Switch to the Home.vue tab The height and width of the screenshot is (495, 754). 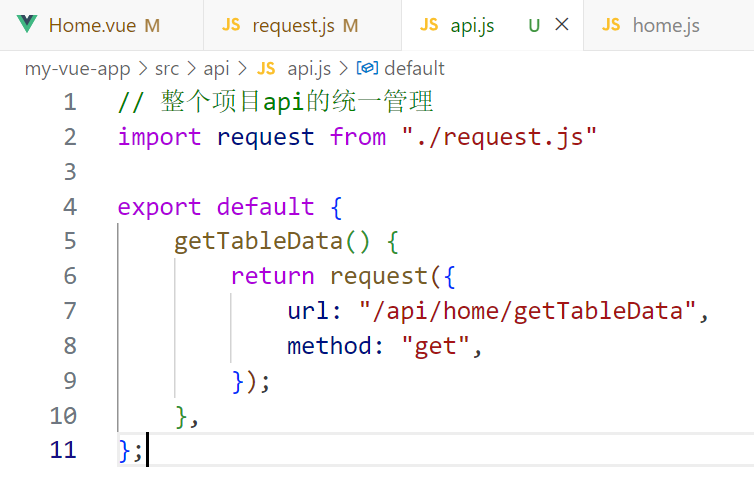(101, 25)
